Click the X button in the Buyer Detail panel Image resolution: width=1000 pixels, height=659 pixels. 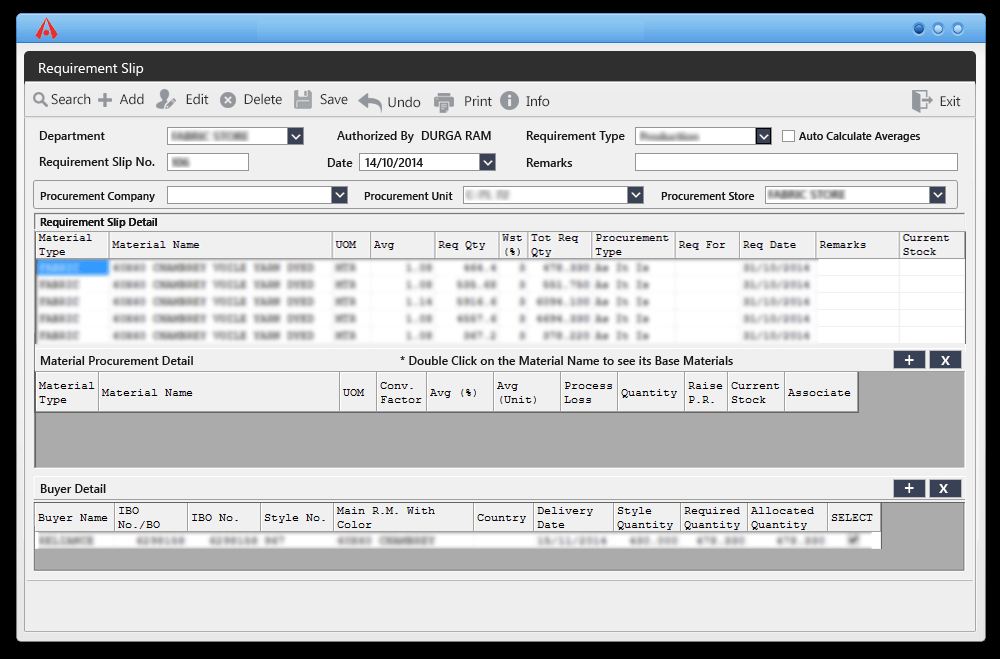(x=945, y=488)
